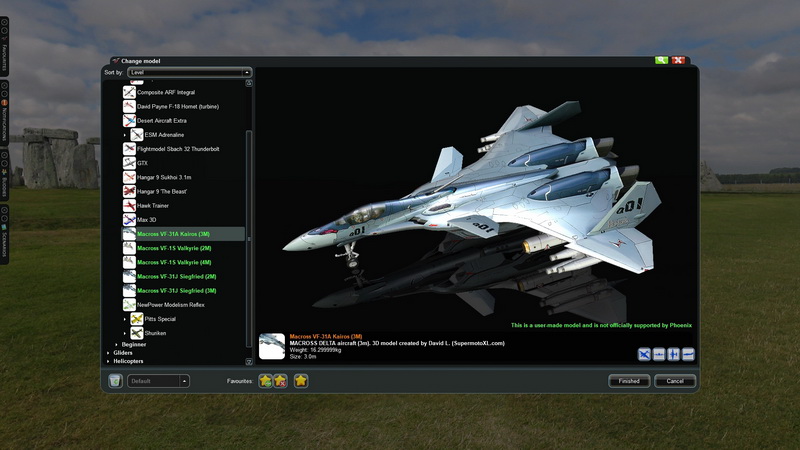Select NewPower Modelism Reflex name
Image resolution: width=800 pixels, height=450 pixels.
pyautogui.click(x=171, y=305)
